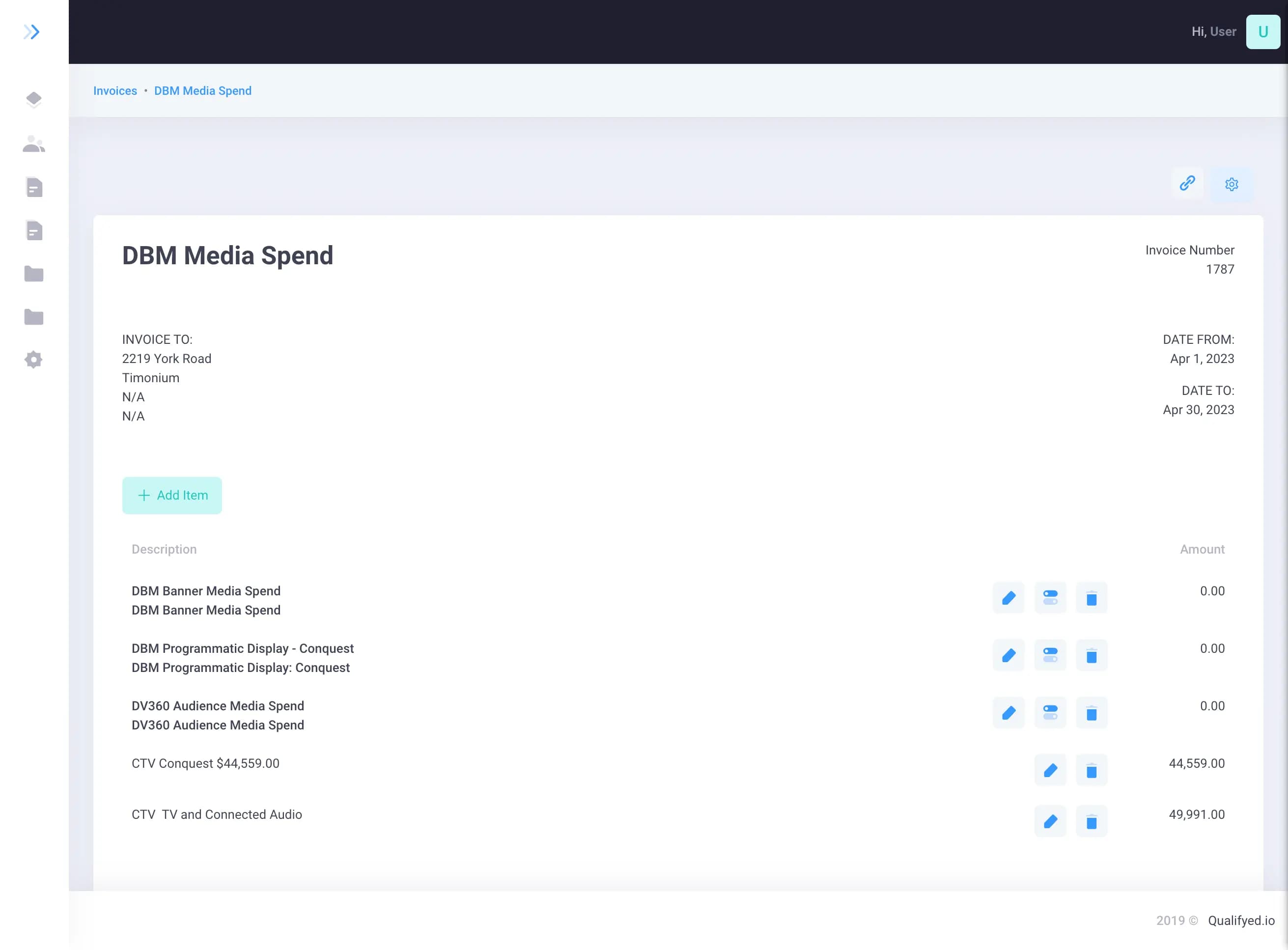Screen dimensions: 1288x950
Task: Edit the CTV Conquest line item
Action: click(x=1050, y=771)
